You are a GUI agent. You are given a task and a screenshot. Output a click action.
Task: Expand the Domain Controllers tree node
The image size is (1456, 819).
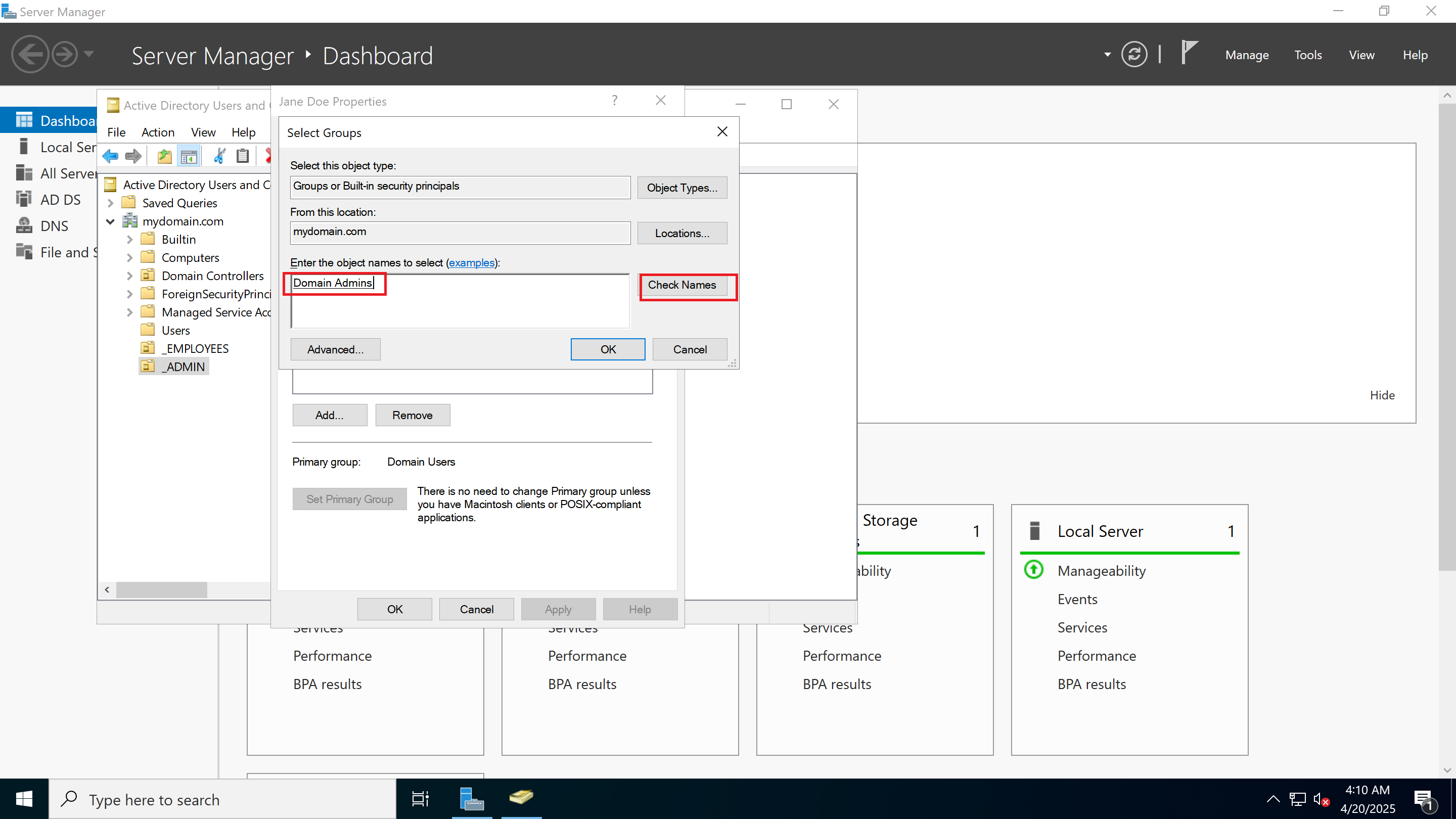click(x=130, y=276)
